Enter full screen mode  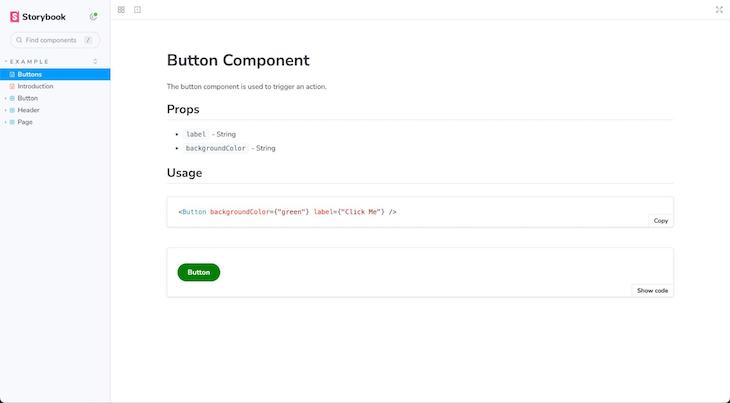[719, 9]
